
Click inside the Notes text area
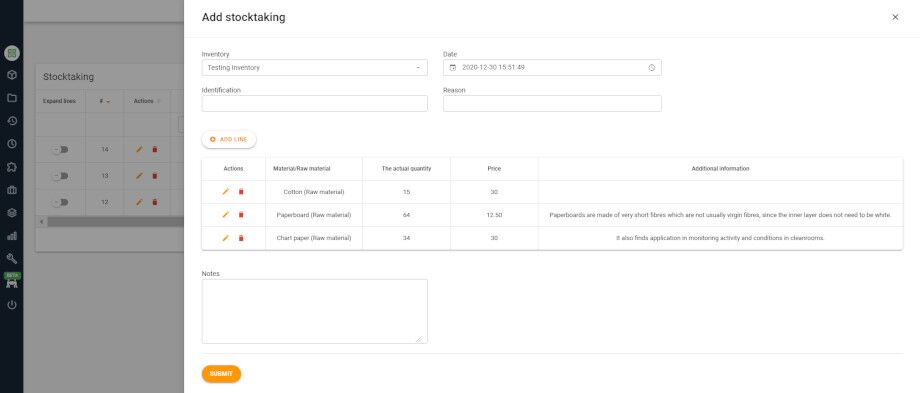click(314, 311)
